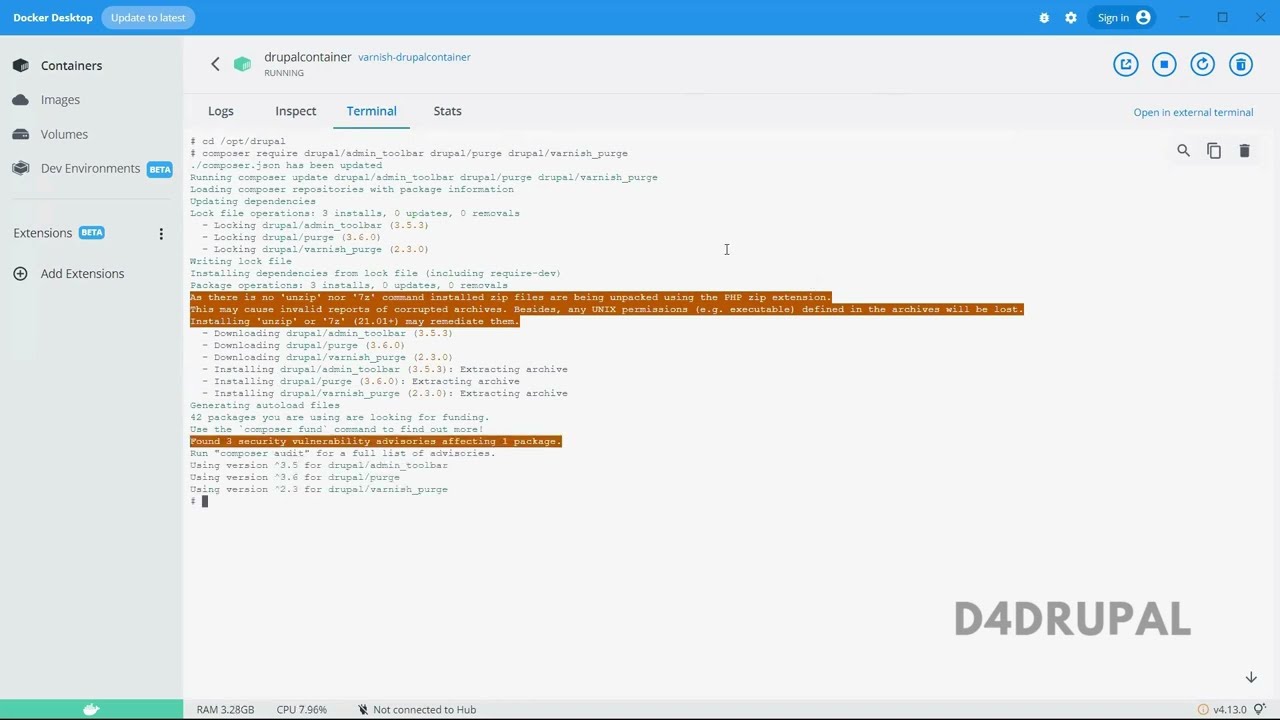Copy terminal output to clipboard
The height and width of the screenshot is (720, 1280).
[1214, 151]
